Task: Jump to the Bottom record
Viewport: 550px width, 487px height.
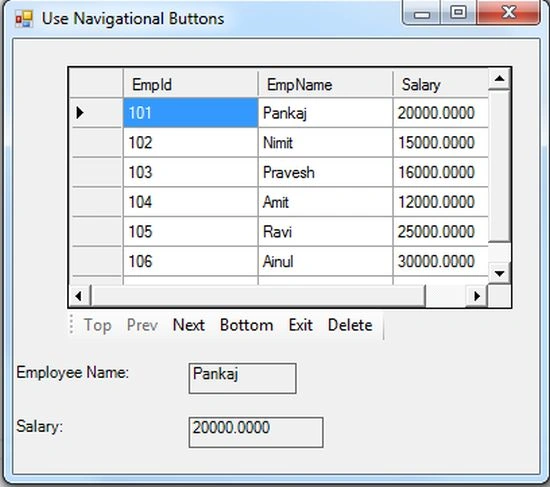Action: [x=246, y=325]
